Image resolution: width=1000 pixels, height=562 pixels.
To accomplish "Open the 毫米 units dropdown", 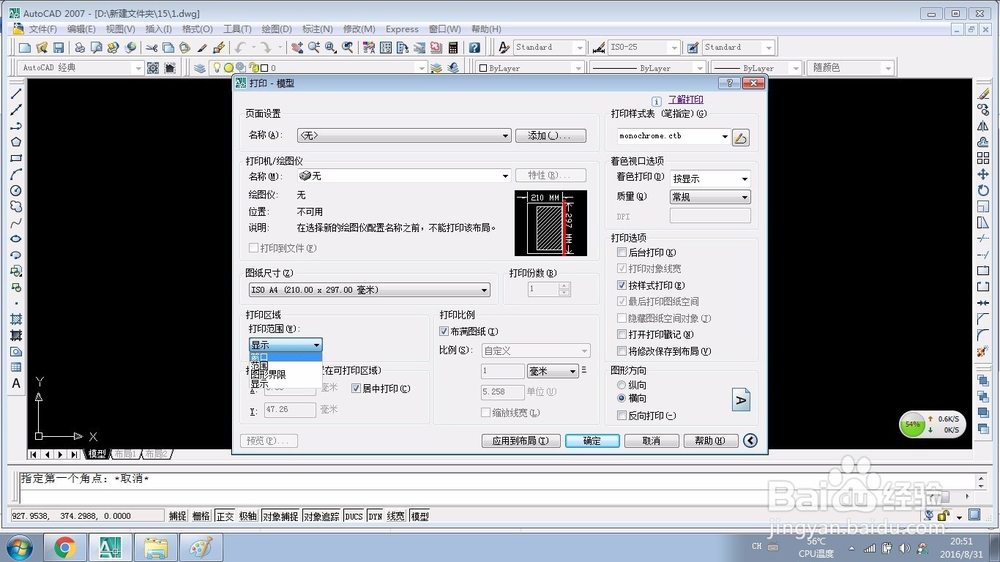I will pos(552,371).
